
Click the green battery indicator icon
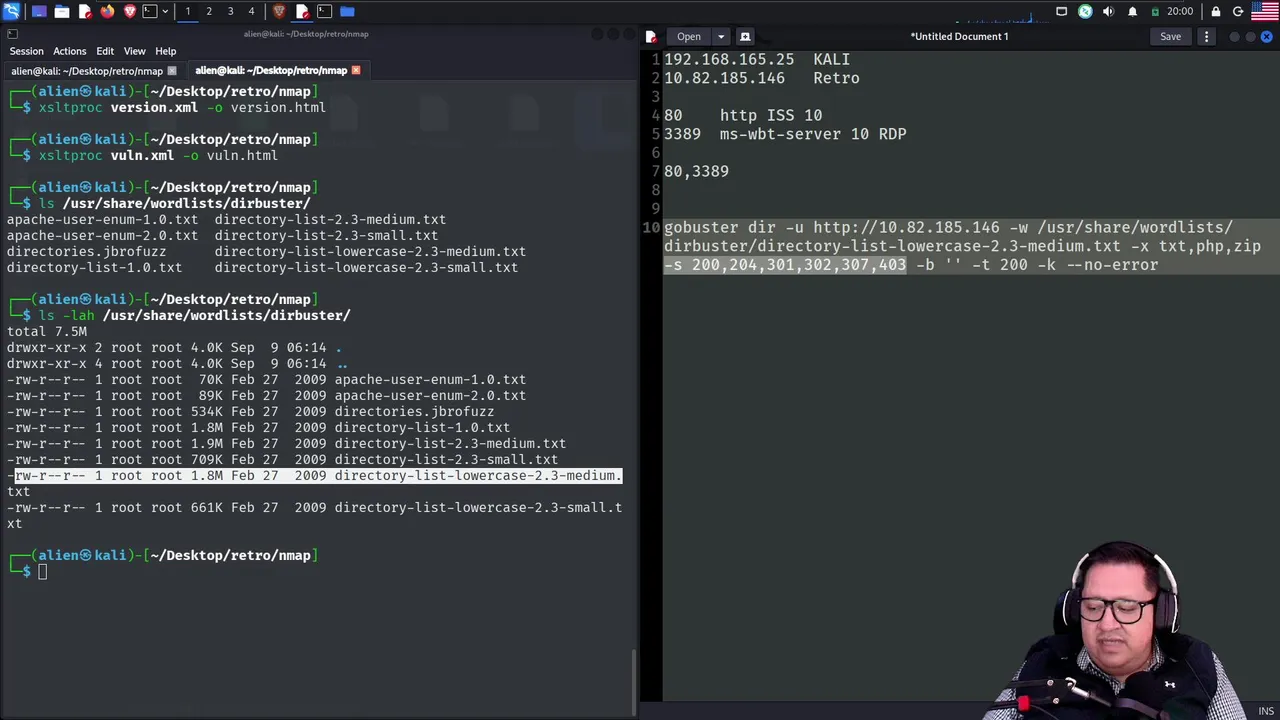click(1155, 11)
